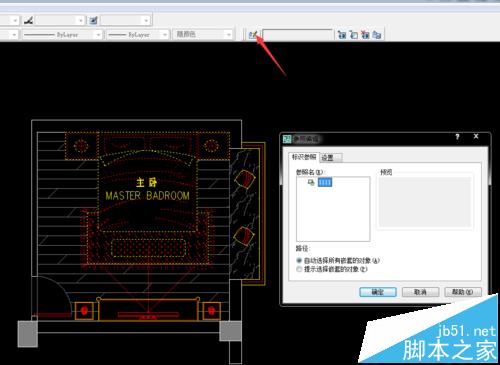This screenshot has height=365, width=500.
Task: Click the add to working set icon
Action: pos(342,35)
